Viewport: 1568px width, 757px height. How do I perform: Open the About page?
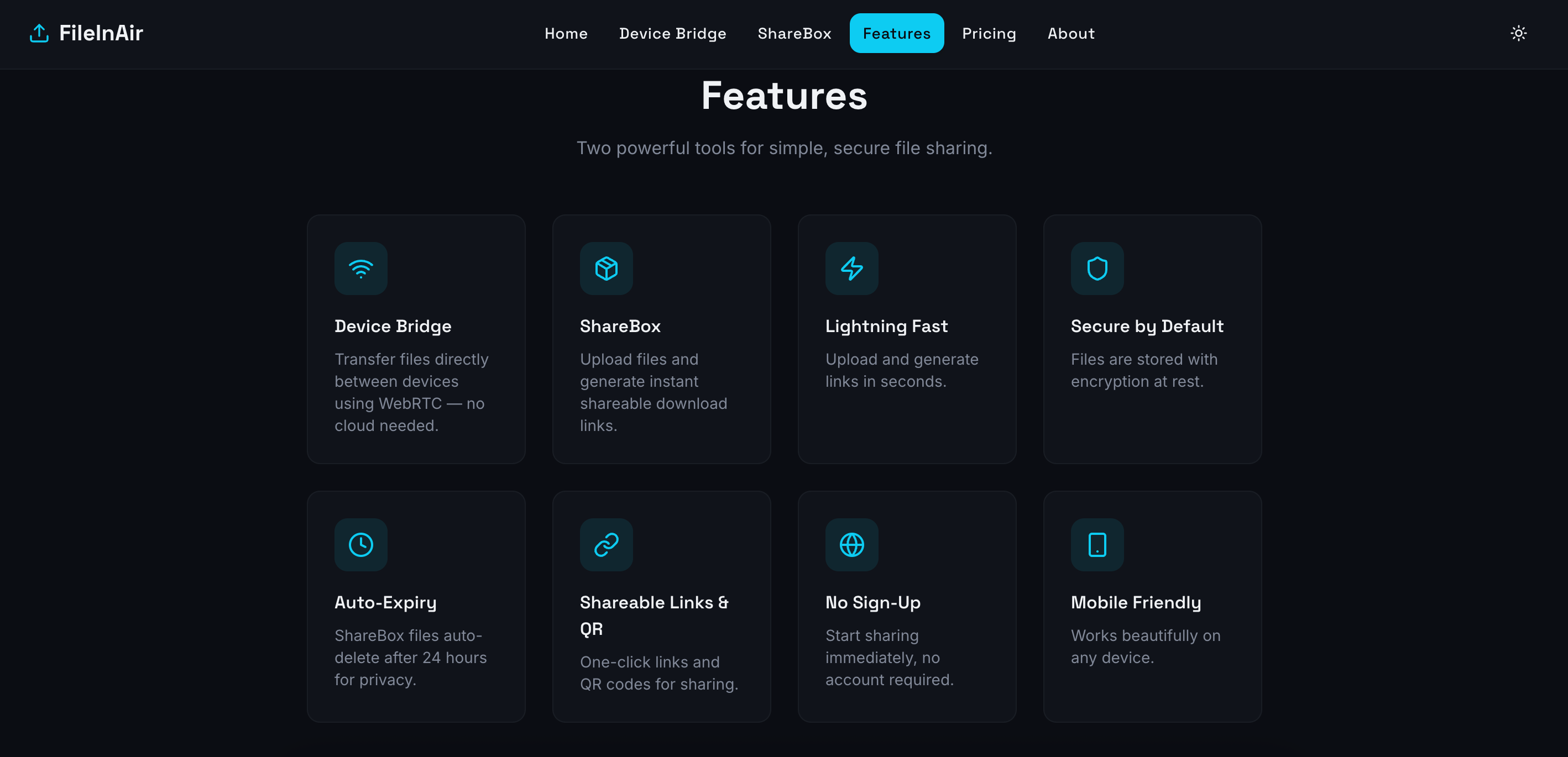(x=1071, y=33)
